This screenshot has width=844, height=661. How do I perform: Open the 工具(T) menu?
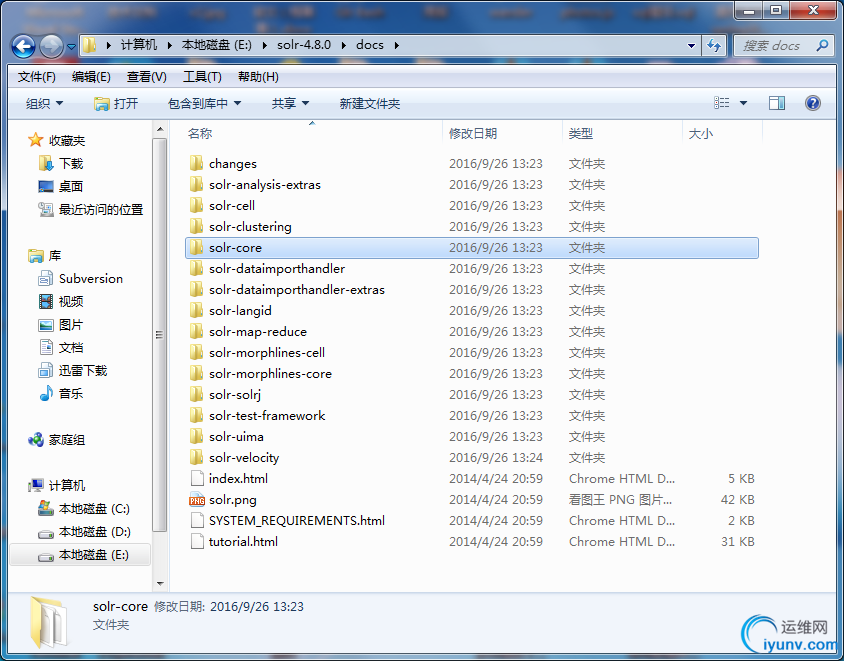202,77
